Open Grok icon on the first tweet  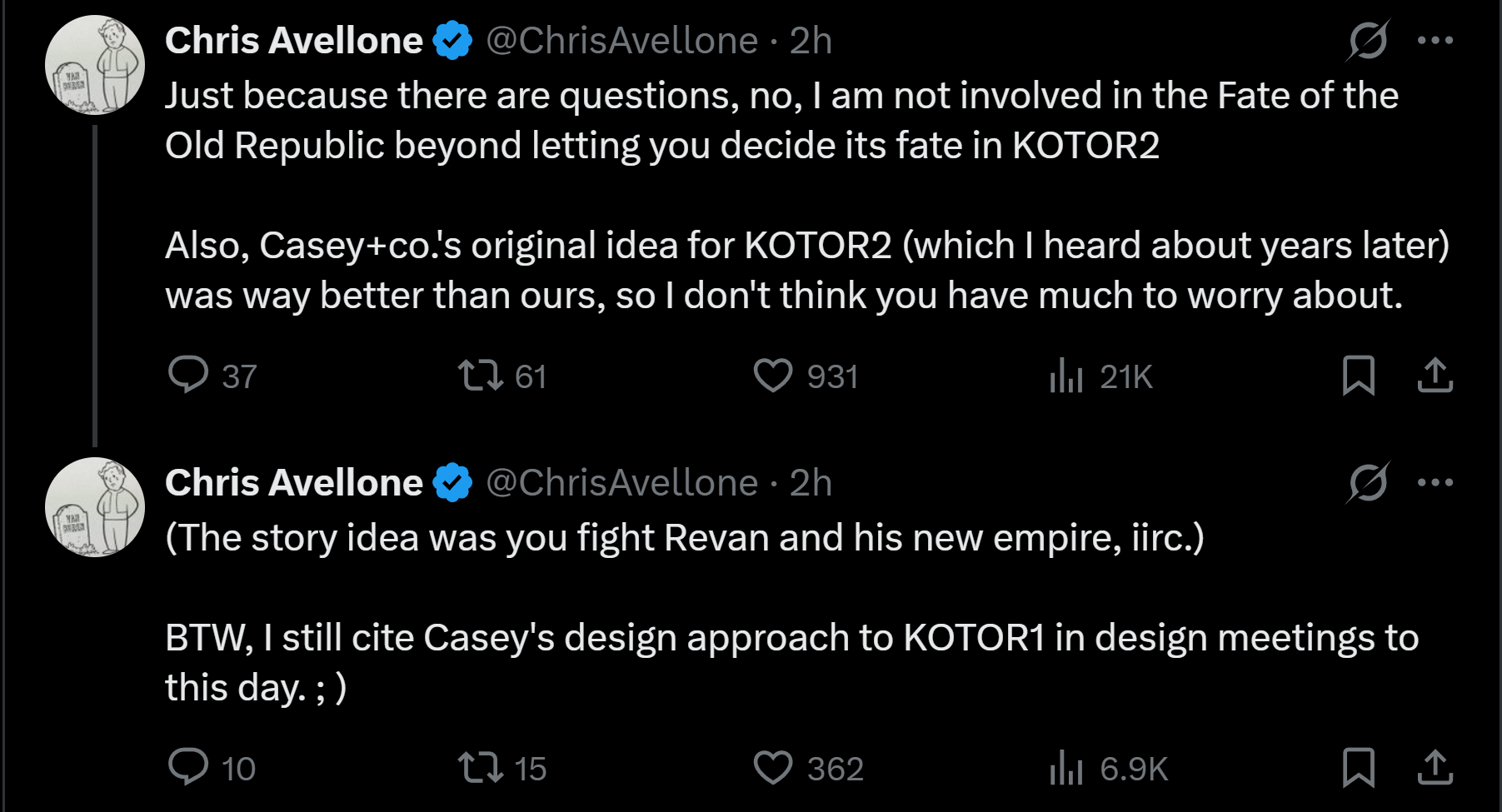[1368, 40]
